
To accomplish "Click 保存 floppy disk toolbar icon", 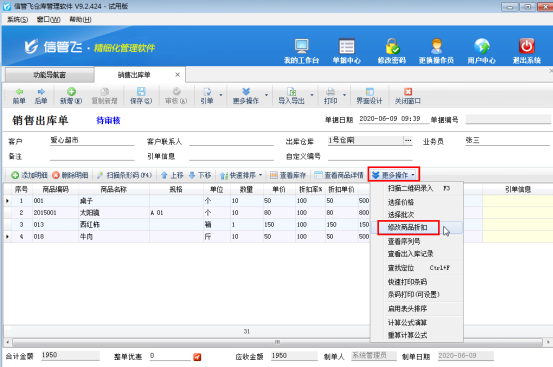I will [141, 92].
